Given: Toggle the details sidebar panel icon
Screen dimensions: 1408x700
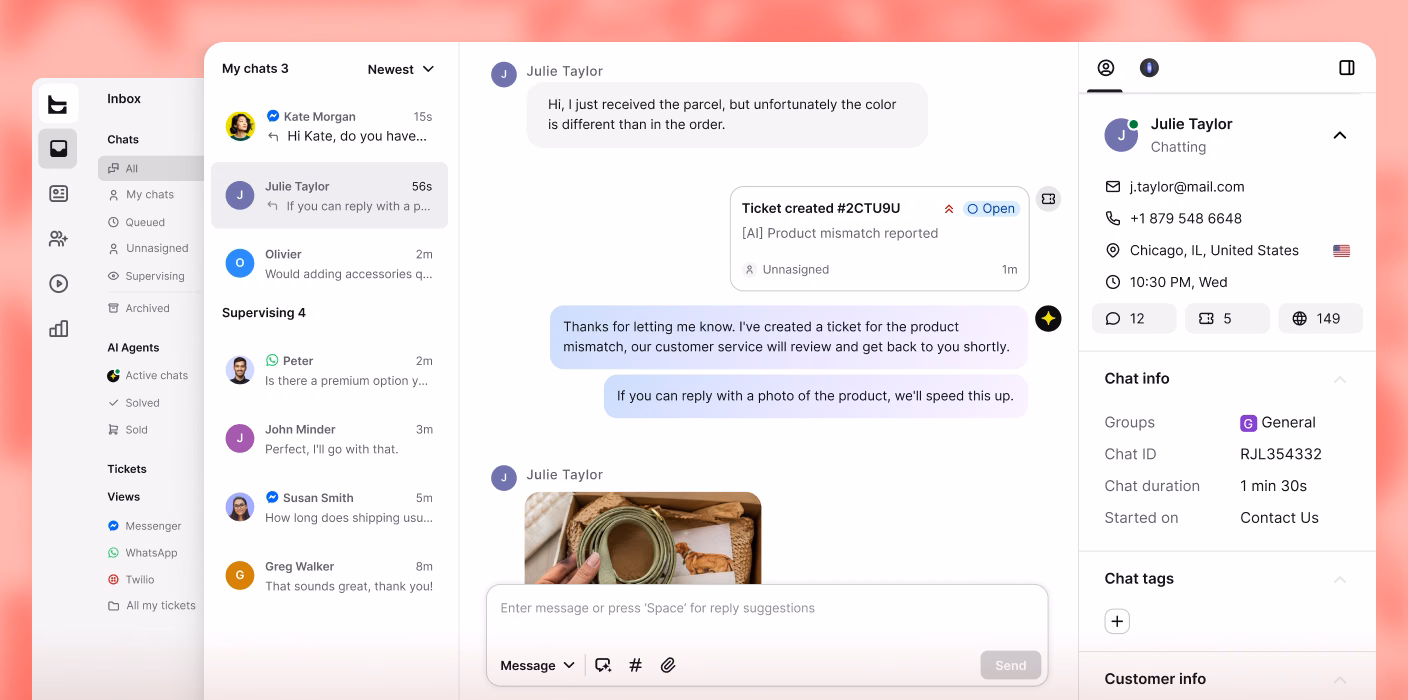Looking at the screenshot, I should (1347, 68).
